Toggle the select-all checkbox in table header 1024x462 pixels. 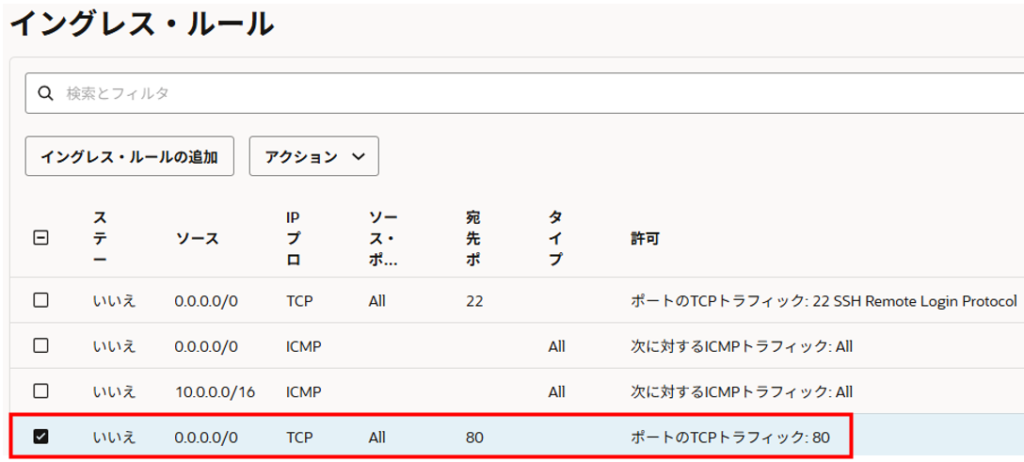click(x=41, y=238)
